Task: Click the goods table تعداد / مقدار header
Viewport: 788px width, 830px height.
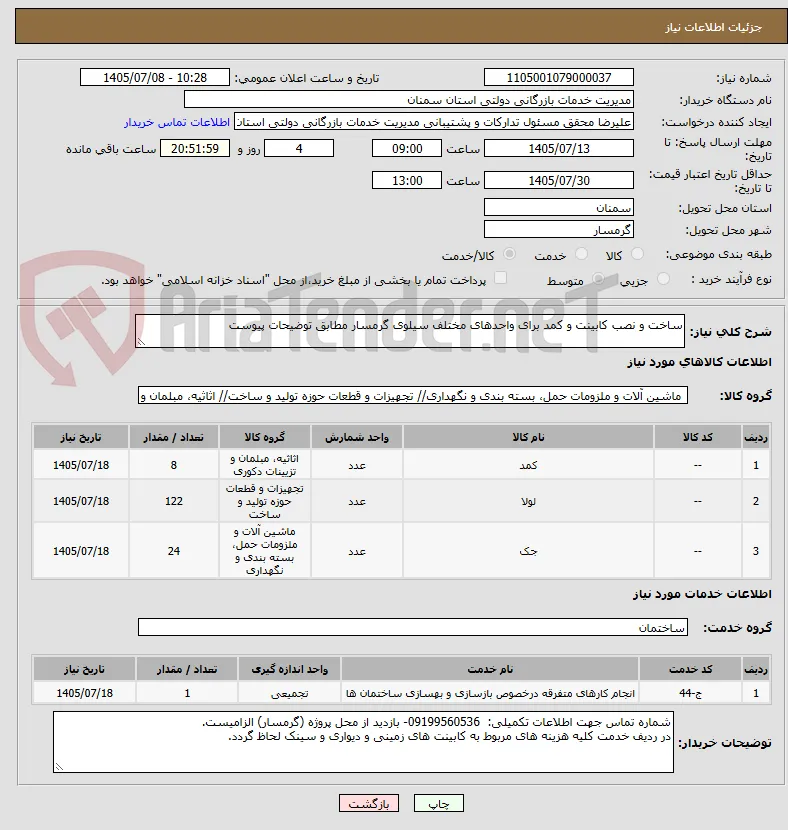Action: (174, 437)
